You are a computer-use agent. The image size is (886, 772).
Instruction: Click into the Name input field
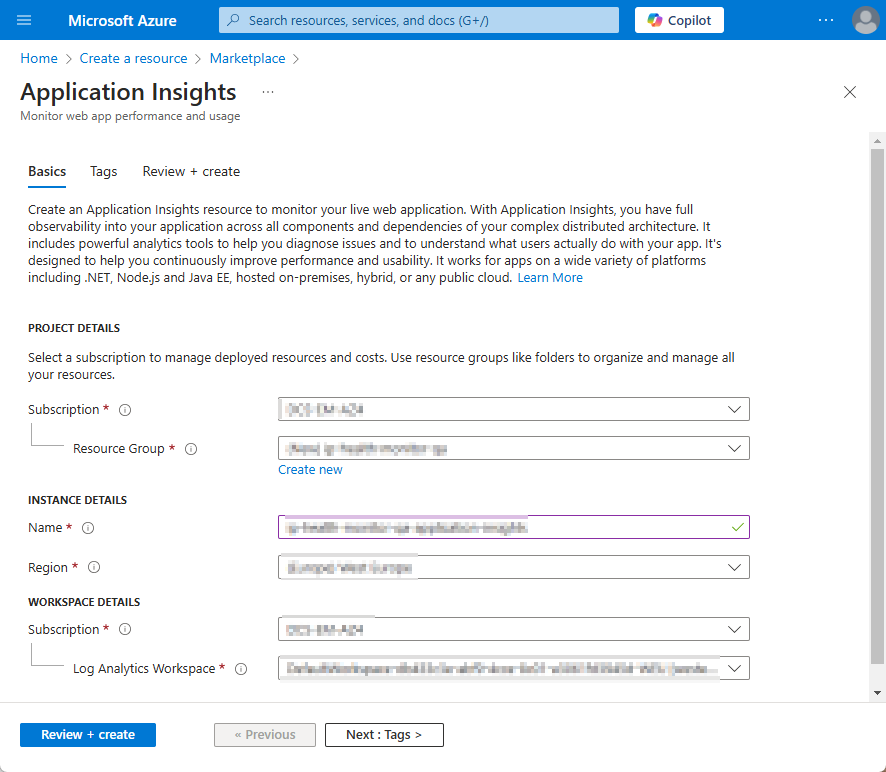tap(514, 527)
